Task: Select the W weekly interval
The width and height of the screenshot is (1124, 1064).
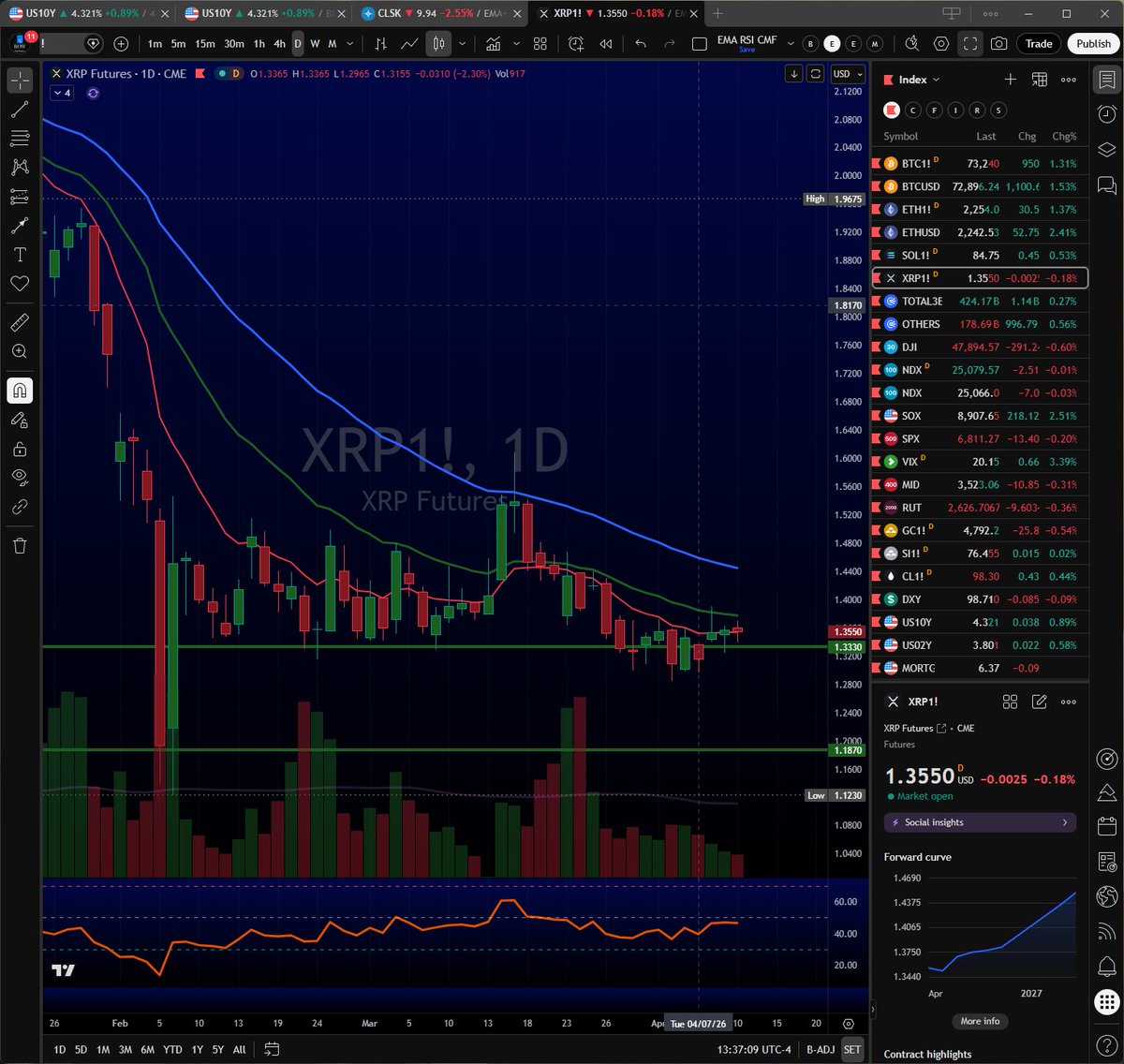Action: coord(315,44)
